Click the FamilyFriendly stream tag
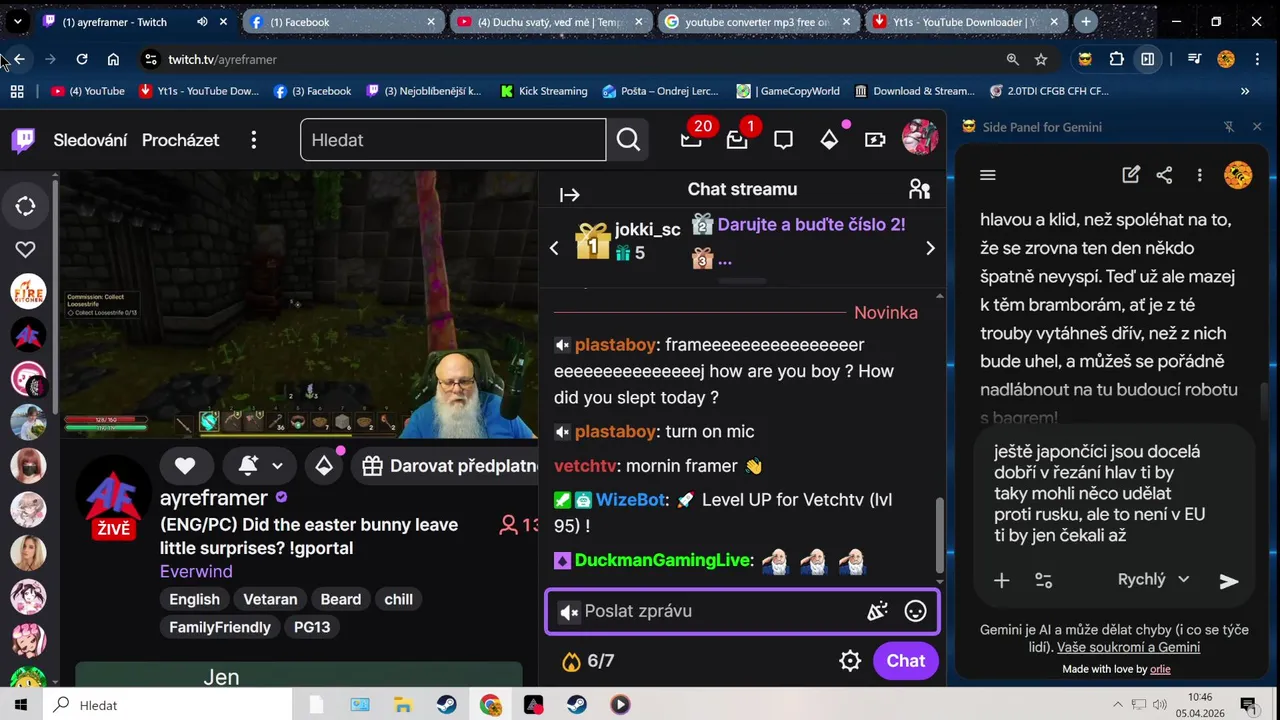The width and height of the screenshot is (1280, 720). pos(220,627)
